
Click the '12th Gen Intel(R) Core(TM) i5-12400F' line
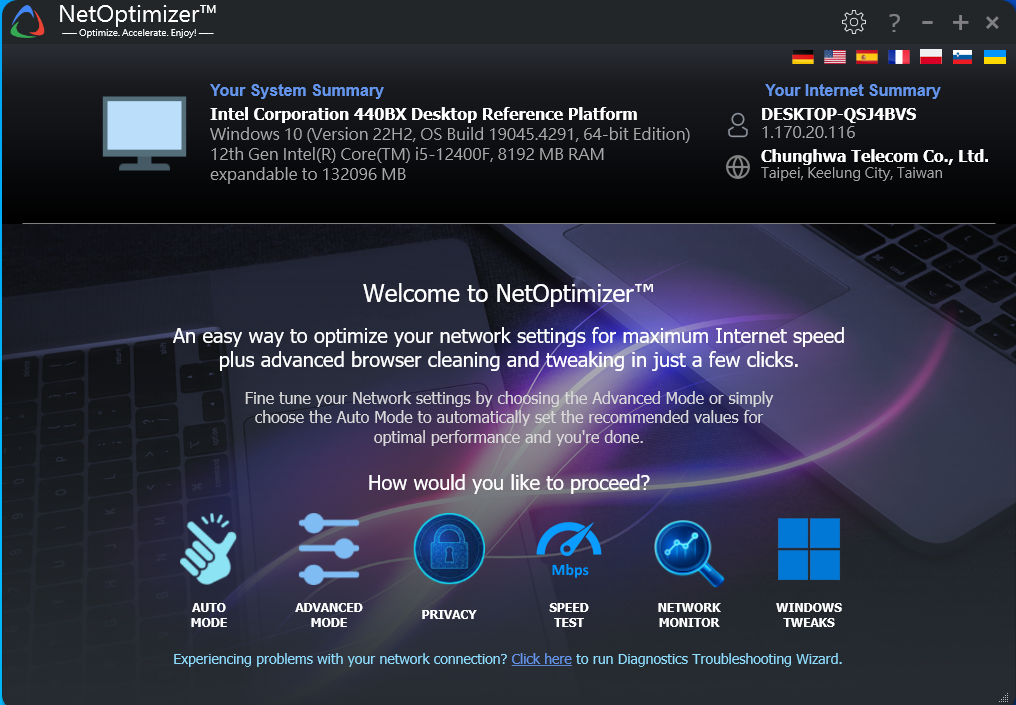point(407,154)
